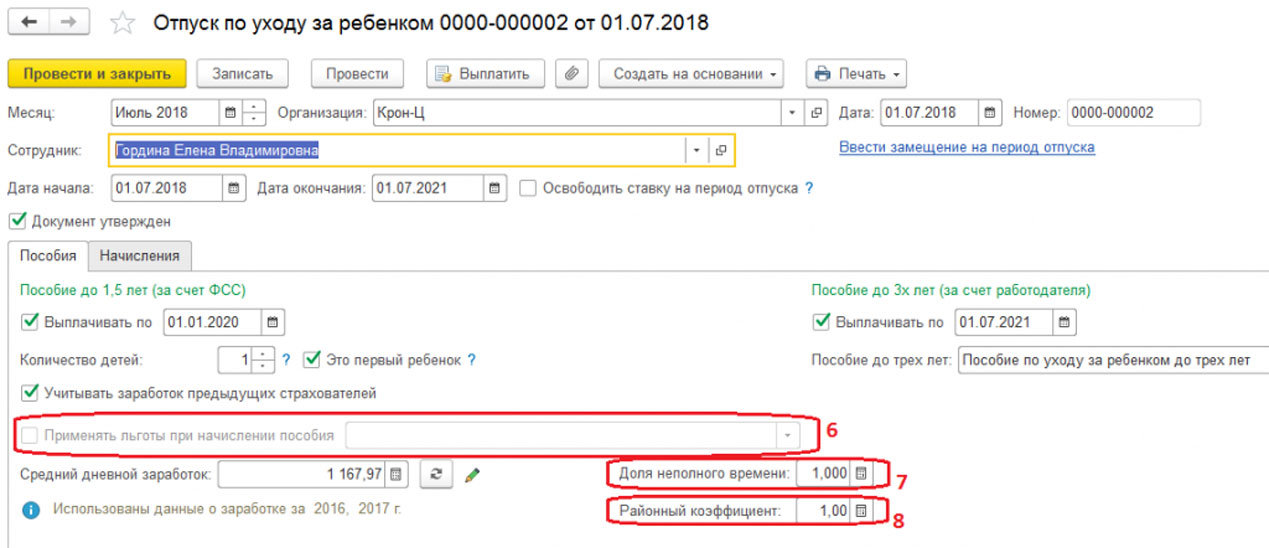The width and height of the screenshot is (1269, 548).
Task: Open calculator for Средний дневной заработок
Action: tap(397, 474)
